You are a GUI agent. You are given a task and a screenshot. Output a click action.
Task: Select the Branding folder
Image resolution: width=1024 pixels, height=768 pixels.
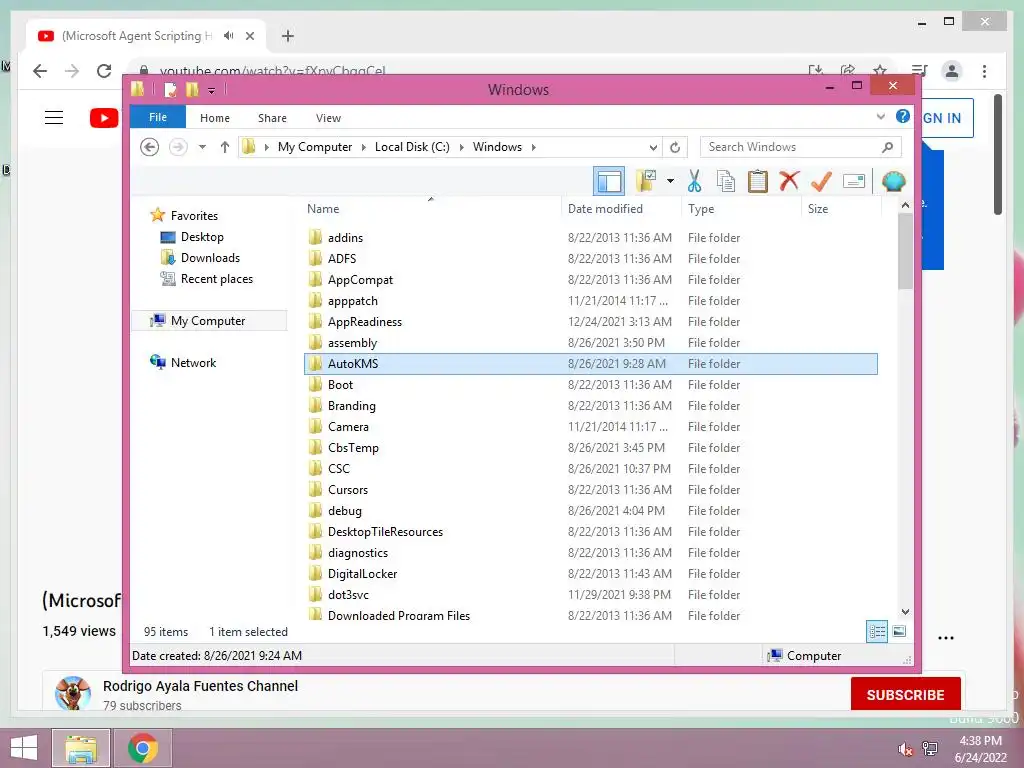[x=591, y=406]
